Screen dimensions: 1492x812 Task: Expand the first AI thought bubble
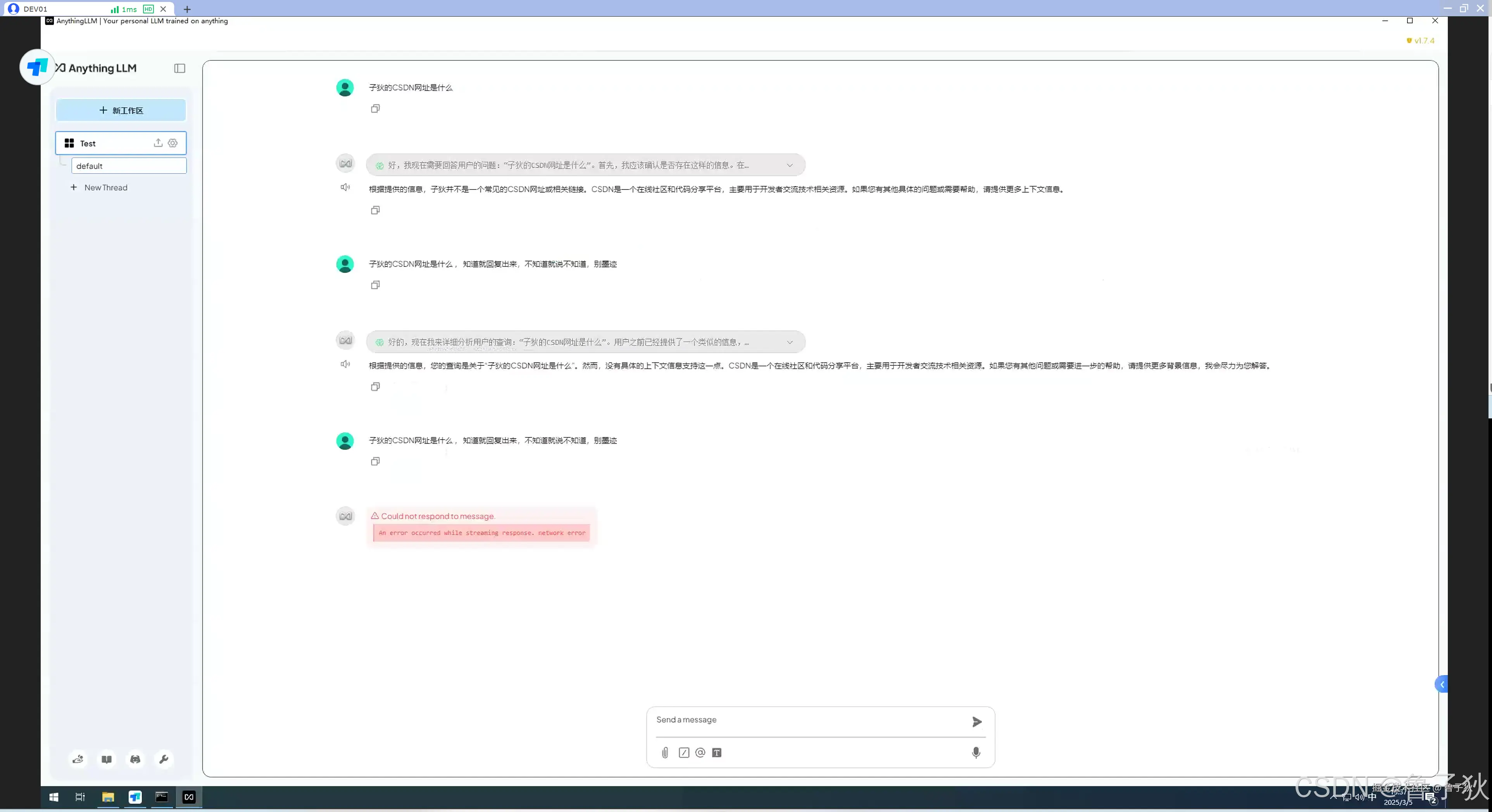(790, 165)
